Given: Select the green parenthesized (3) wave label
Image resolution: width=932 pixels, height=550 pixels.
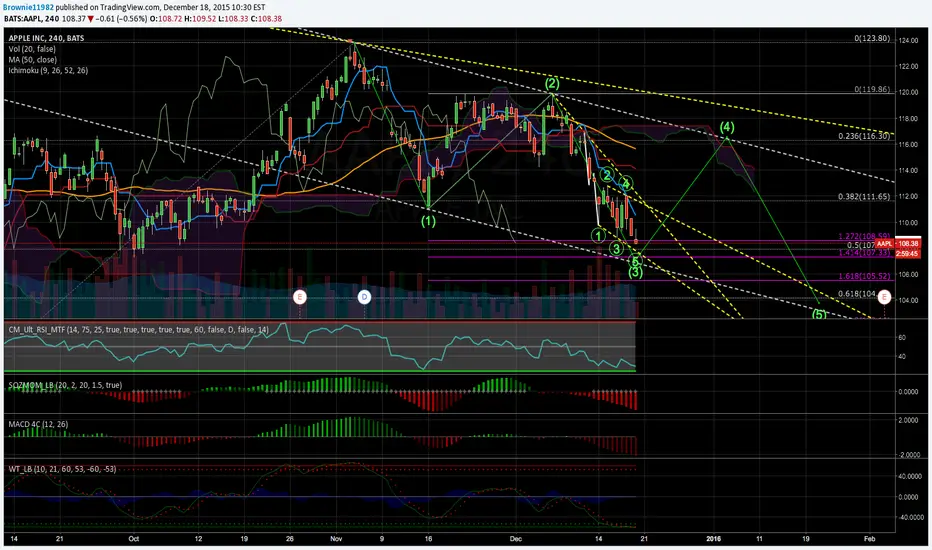Looking at the screenshot, I should pyautogui.click(x=636, y=273).
